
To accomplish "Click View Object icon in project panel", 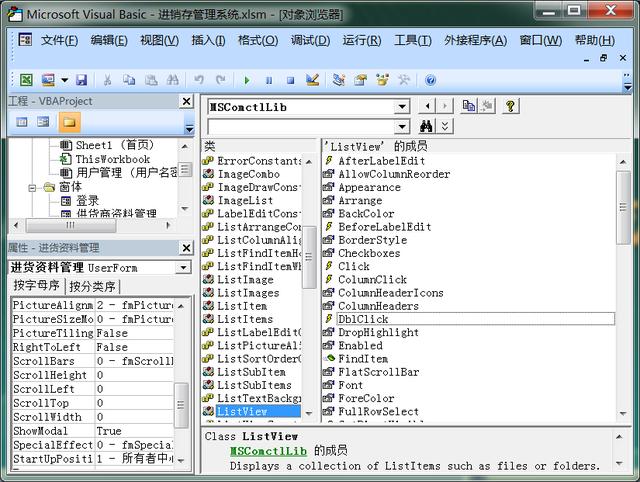I will coord(43,122).
